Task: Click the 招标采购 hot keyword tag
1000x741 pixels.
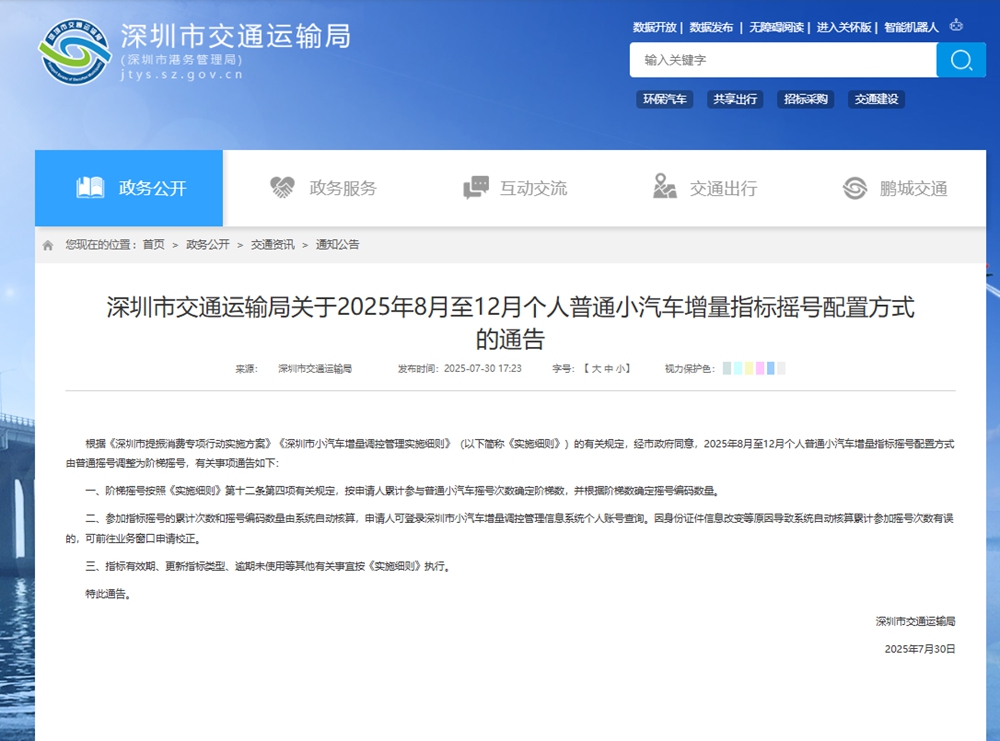Action: (806, 99)
